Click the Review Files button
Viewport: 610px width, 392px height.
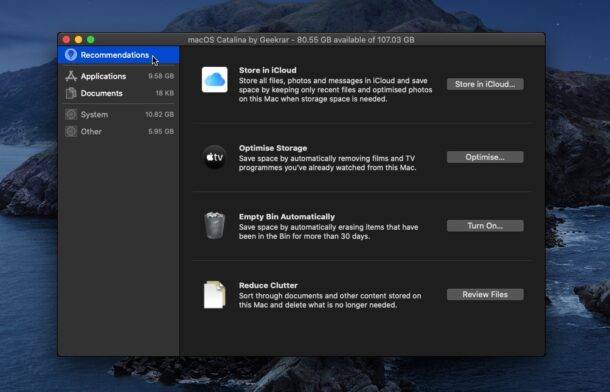pyautogui.click(x=485, y=295)
